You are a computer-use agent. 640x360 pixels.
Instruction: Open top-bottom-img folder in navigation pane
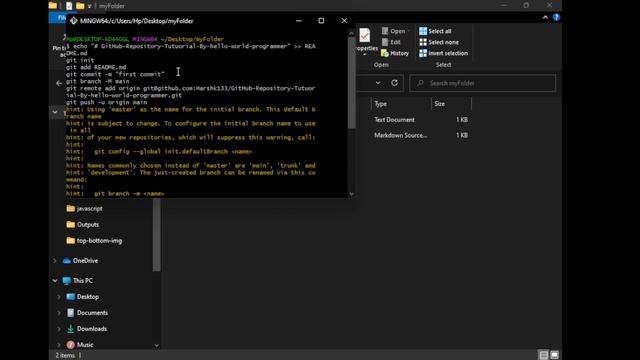click(94, 241)
